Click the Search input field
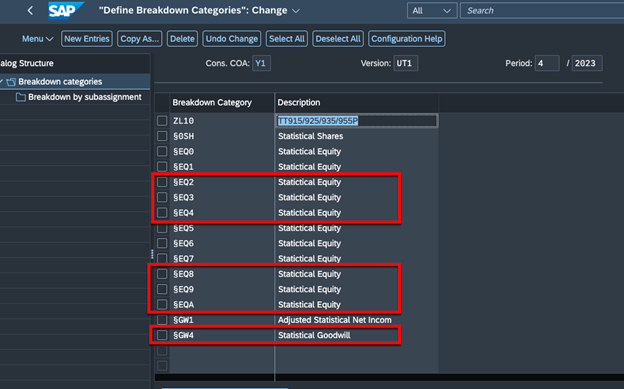 [542, 11]
